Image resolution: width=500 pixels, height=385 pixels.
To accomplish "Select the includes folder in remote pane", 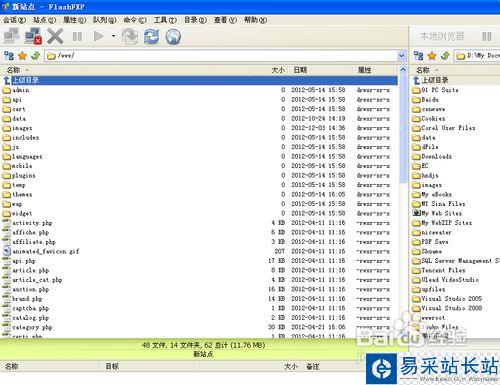I will coord(25,137).
